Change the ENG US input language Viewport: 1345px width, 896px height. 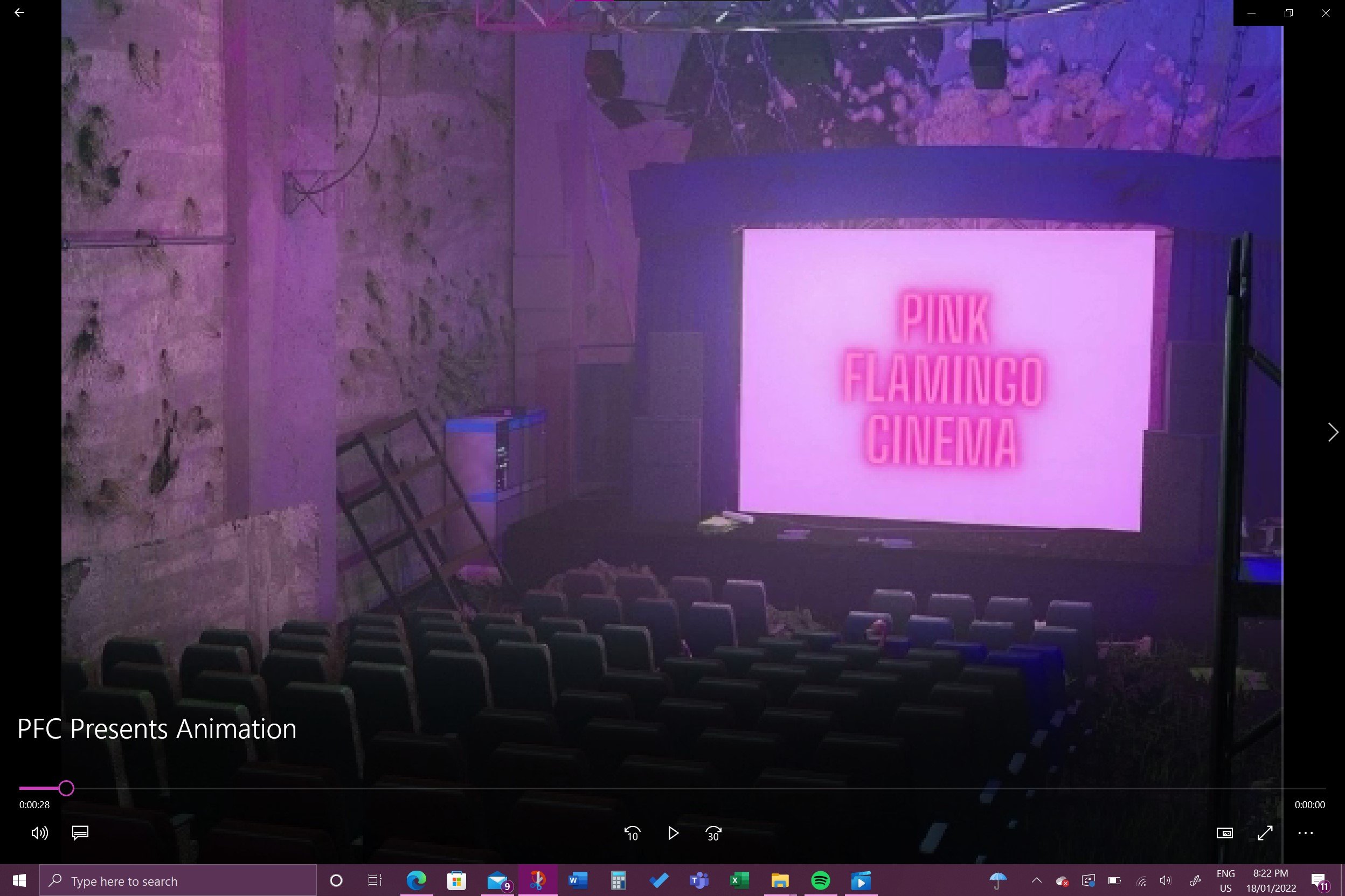pos(1225,880)
